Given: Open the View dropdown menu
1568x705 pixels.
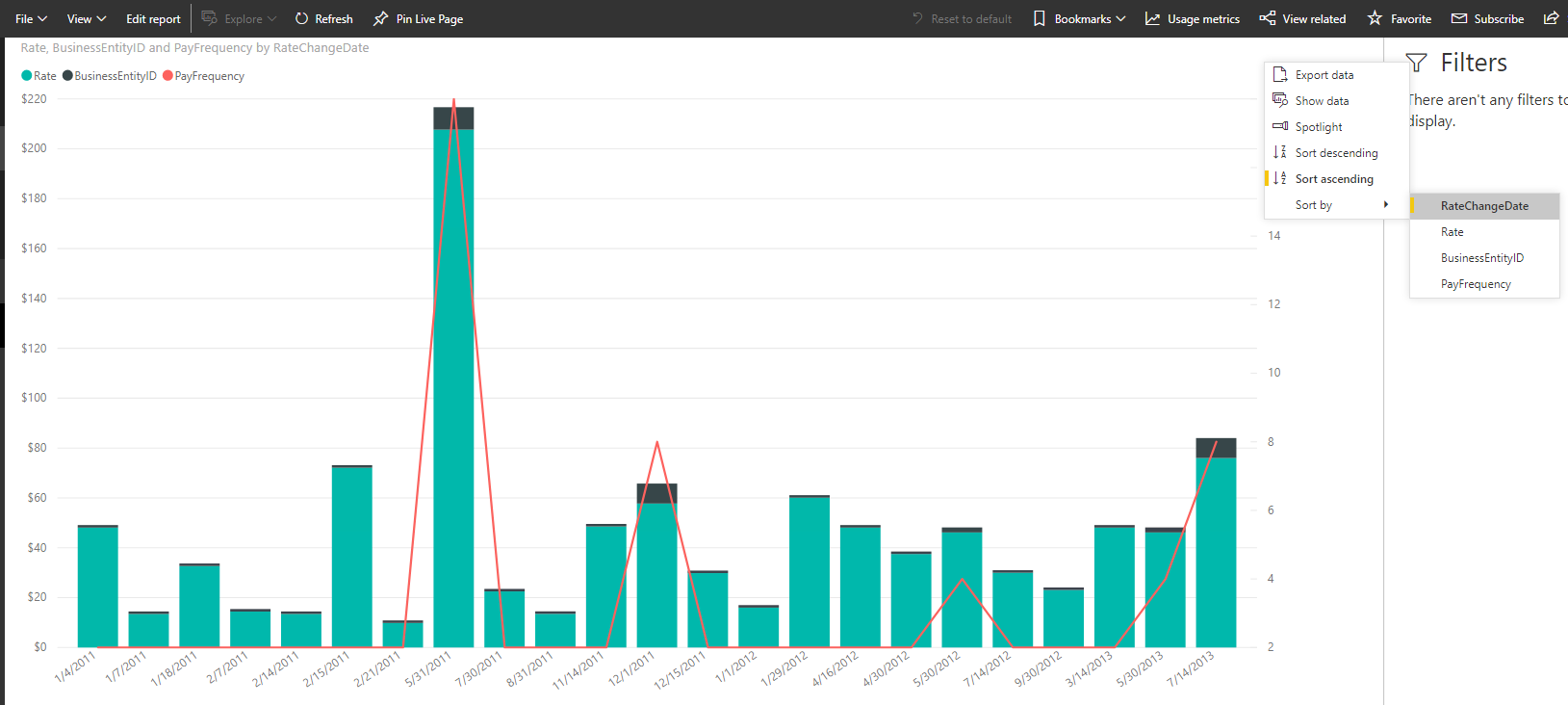Looking at the screenshot, I should pyautogui.click(x=86, y=18).
